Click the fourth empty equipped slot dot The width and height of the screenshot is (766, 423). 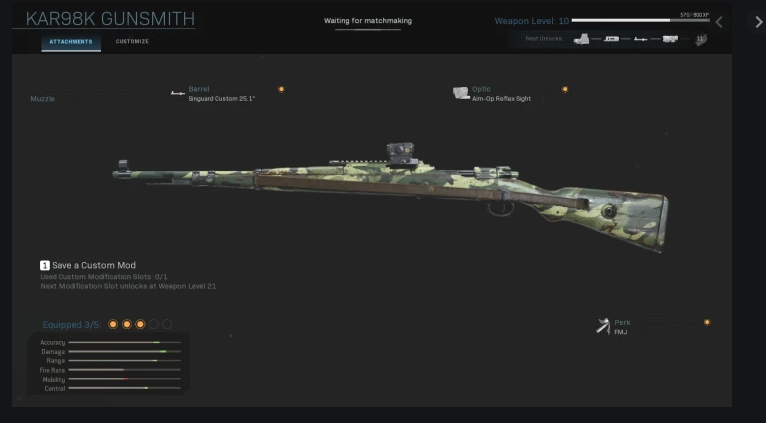click(154, 324)
